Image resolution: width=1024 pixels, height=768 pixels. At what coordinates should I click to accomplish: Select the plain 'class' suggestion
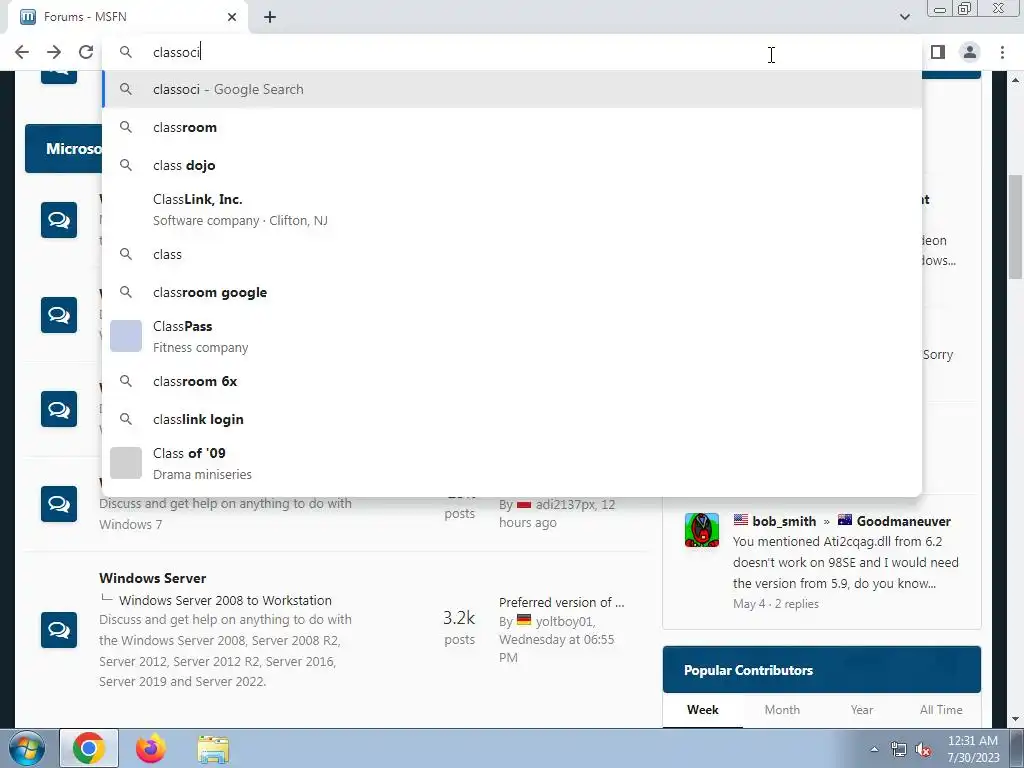(512, 254)
